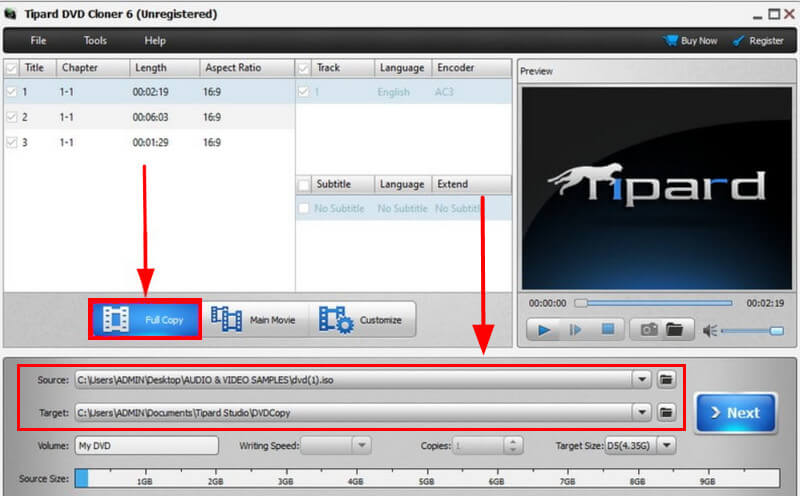Click the Aspect Ratio column header
The width and height of the screenshot is (800, 496).
(x=247, y=68)
